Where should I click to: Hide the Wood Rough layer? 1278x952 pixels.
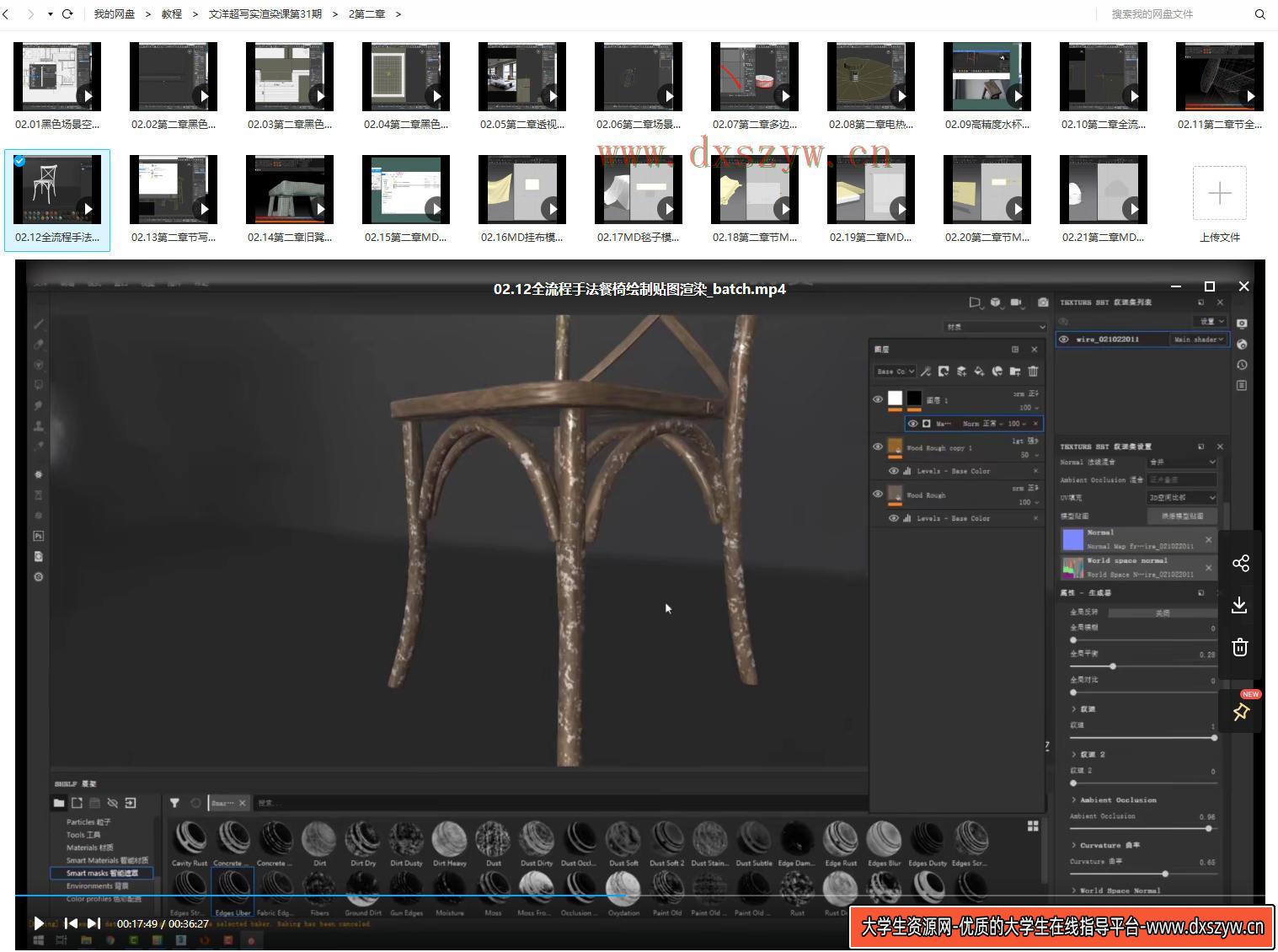pos(878,495)
